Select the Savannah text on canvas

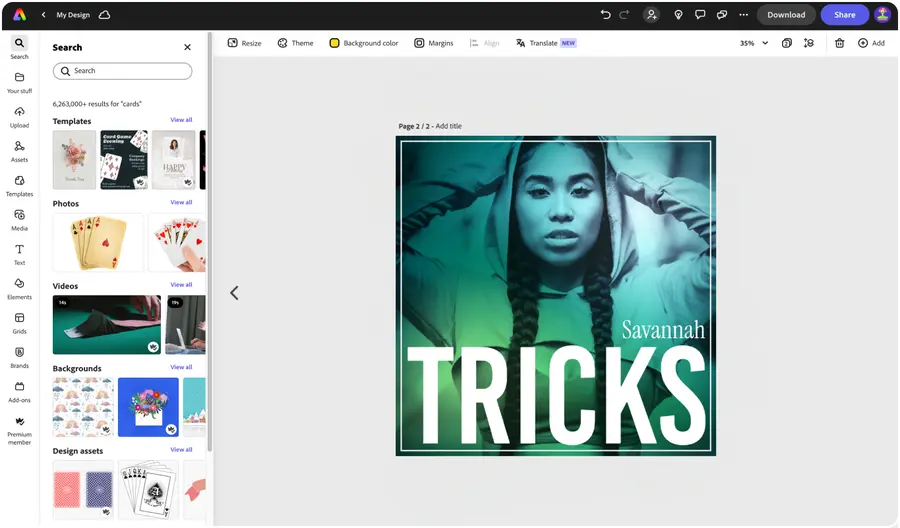(x=663, y=329)
